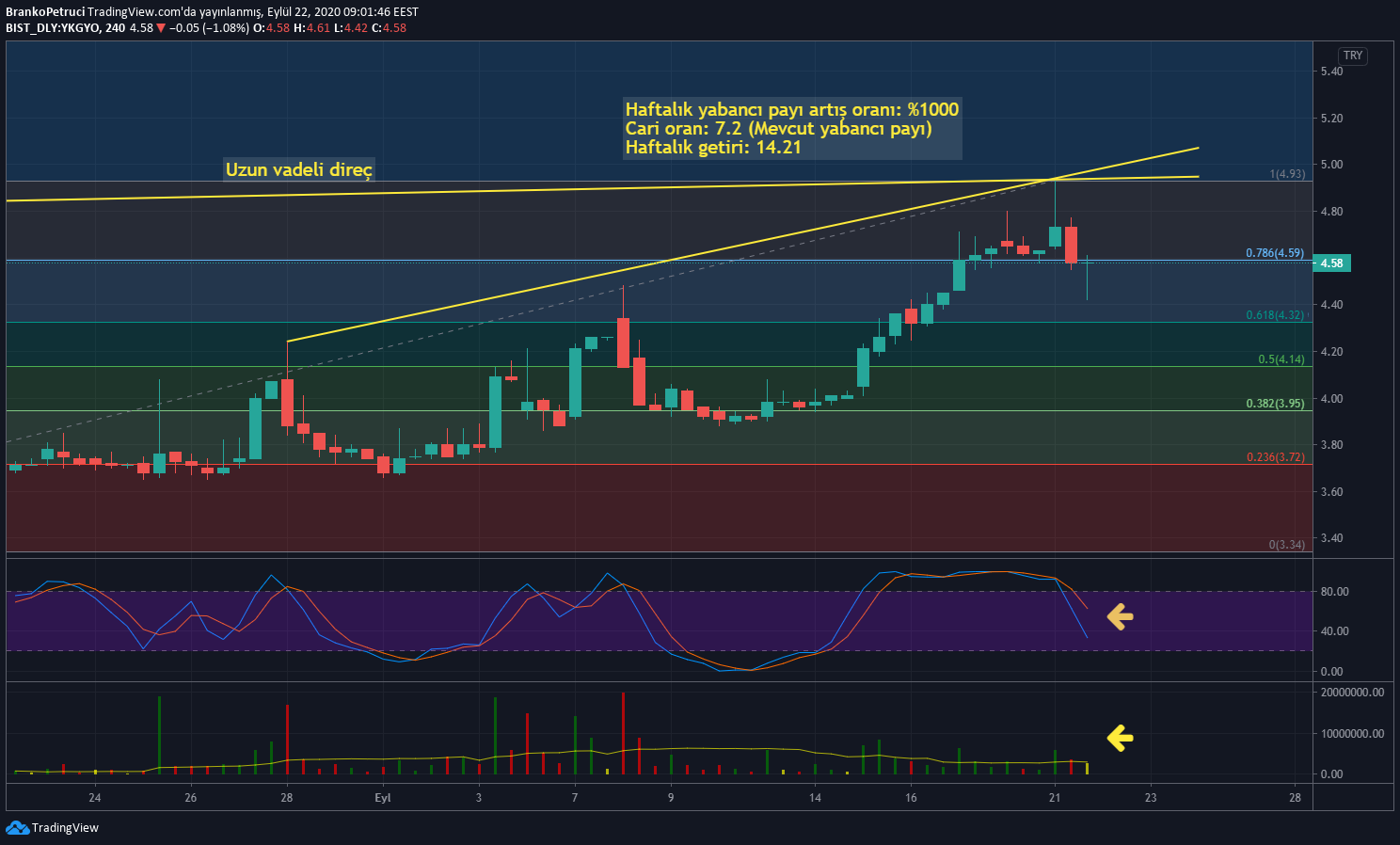
Task: Select the 0.236(3.72) Fibonacci level label
Action: click(1275, 457)
